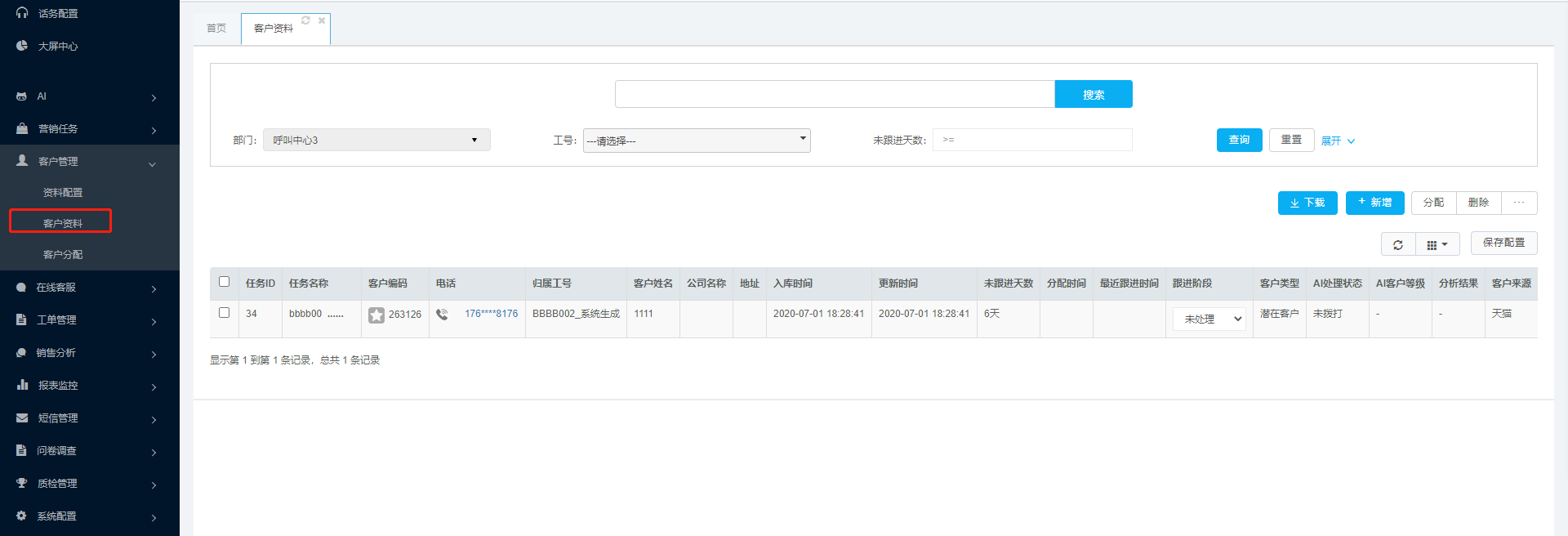Image resolution: width=1568 pixels, height=536 pixels.
Task: Open the 部门 dropdown showing 呼叫中心3
Action: coord(376,140)
